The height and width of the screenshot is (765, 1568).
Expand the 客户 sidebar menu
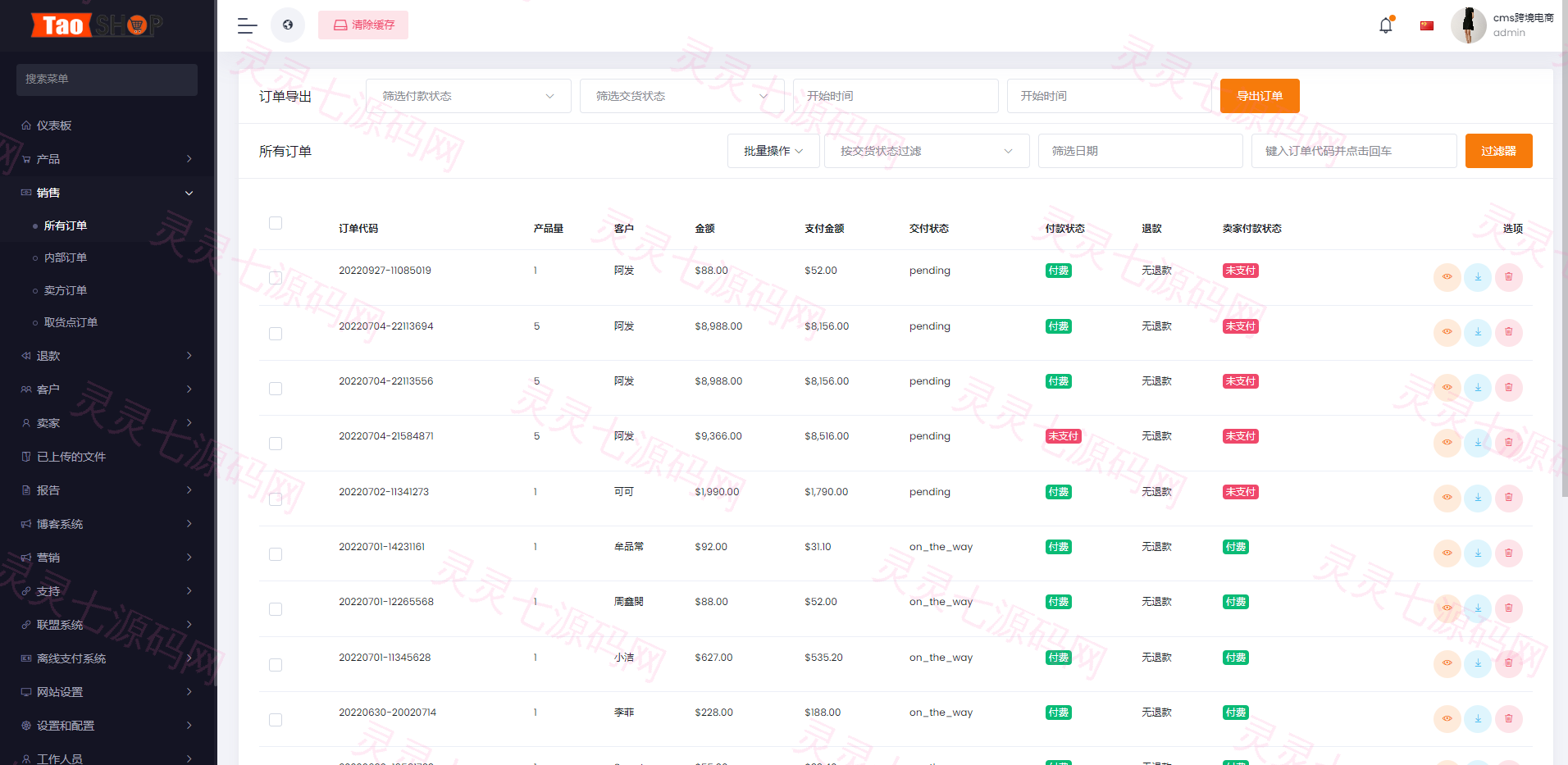(x=108, y=389)
